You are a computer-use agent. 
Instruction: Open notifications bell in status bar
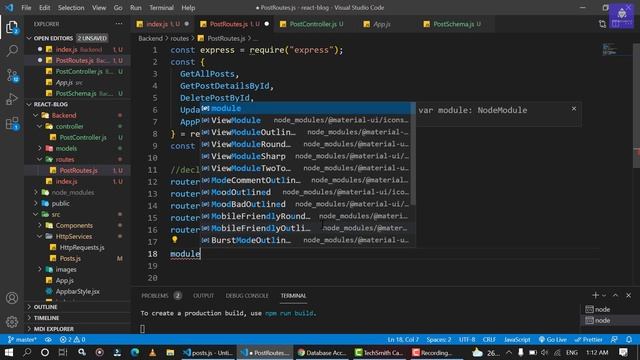click(629, 340)
